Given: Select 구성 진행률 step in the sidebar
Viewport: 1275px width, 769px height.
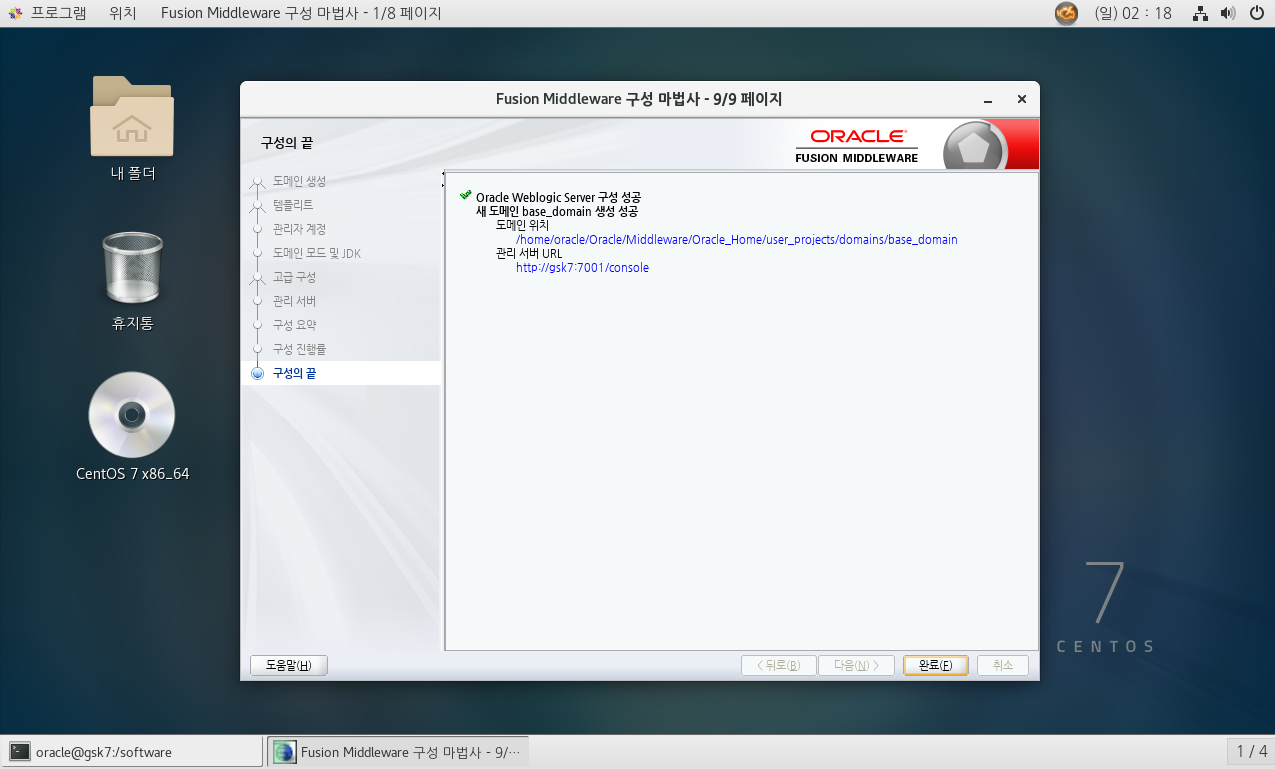Looking at the screenshot, I should (x=299, y=349).
